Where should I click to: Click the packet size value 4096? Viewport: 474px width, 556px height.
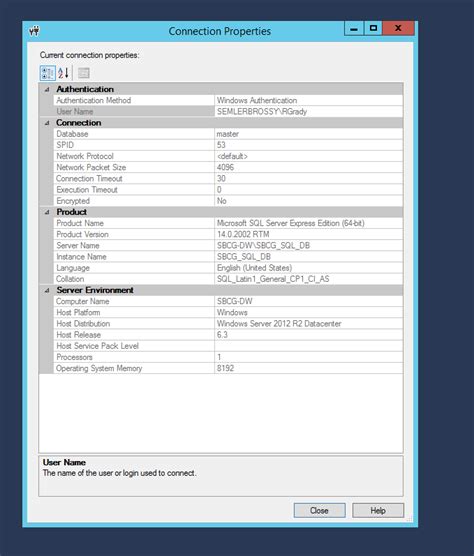225,167
